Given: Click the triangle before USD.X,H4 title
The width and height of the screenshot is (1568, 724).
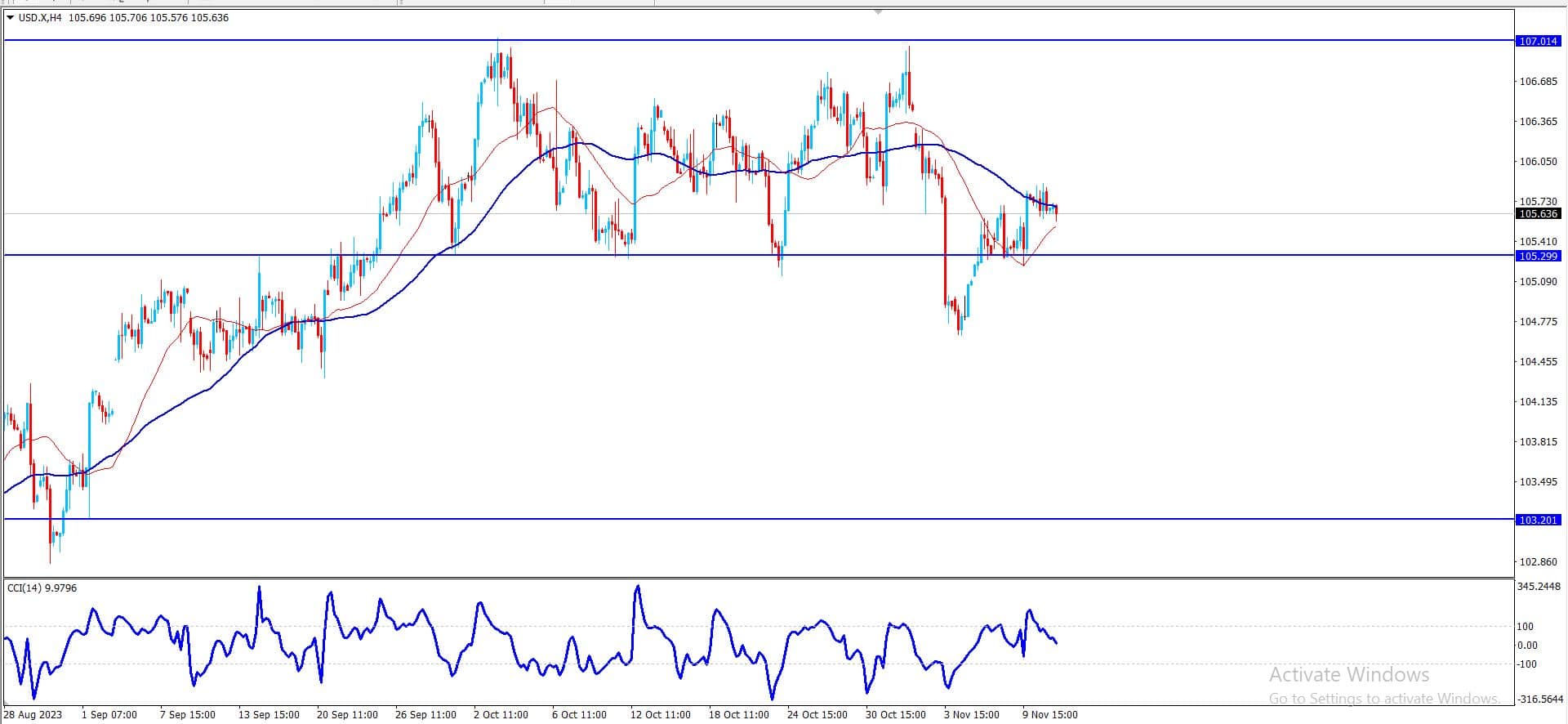Looking at the screenshot, I should [x=11, y=18].
